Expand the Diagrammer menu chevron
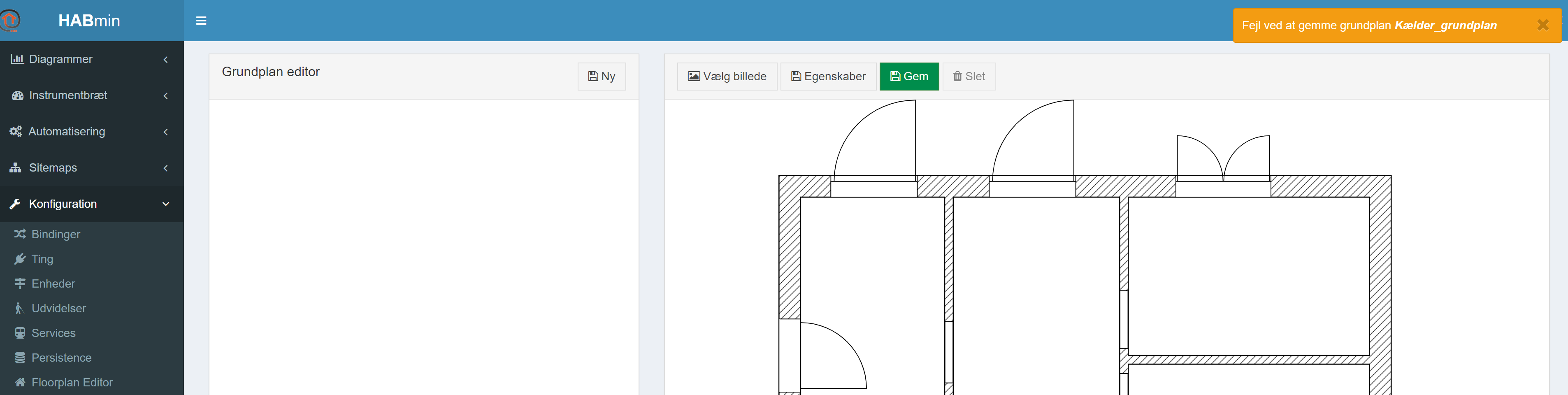 (x=165, y=60)
